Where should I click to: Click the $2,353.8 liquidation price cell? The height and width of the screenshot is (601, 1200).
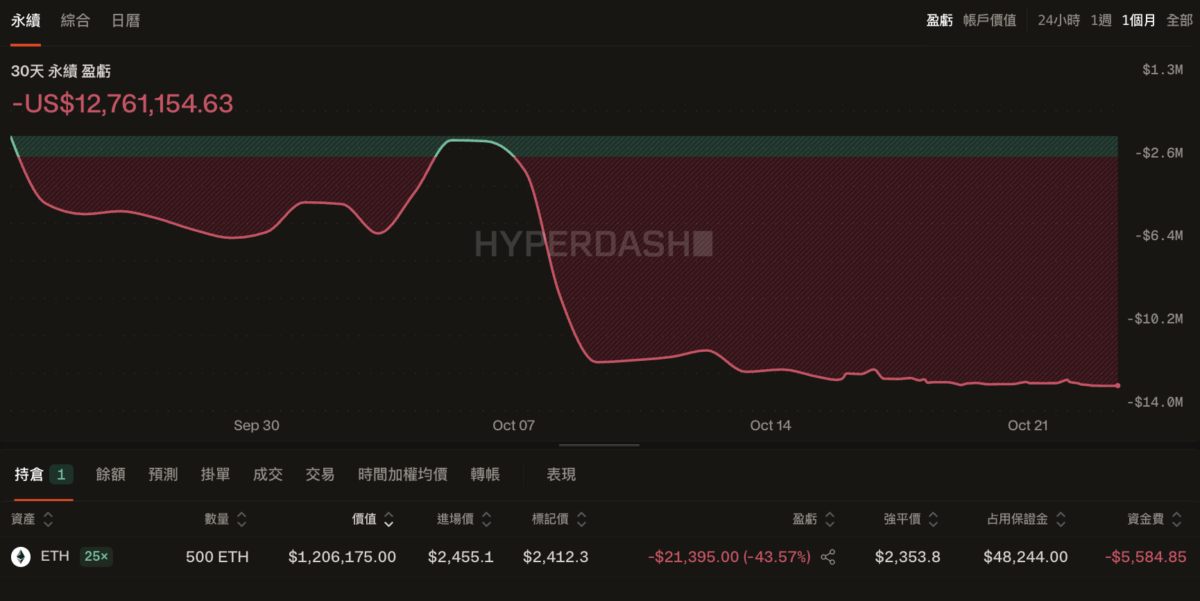(x=907, y=557)
